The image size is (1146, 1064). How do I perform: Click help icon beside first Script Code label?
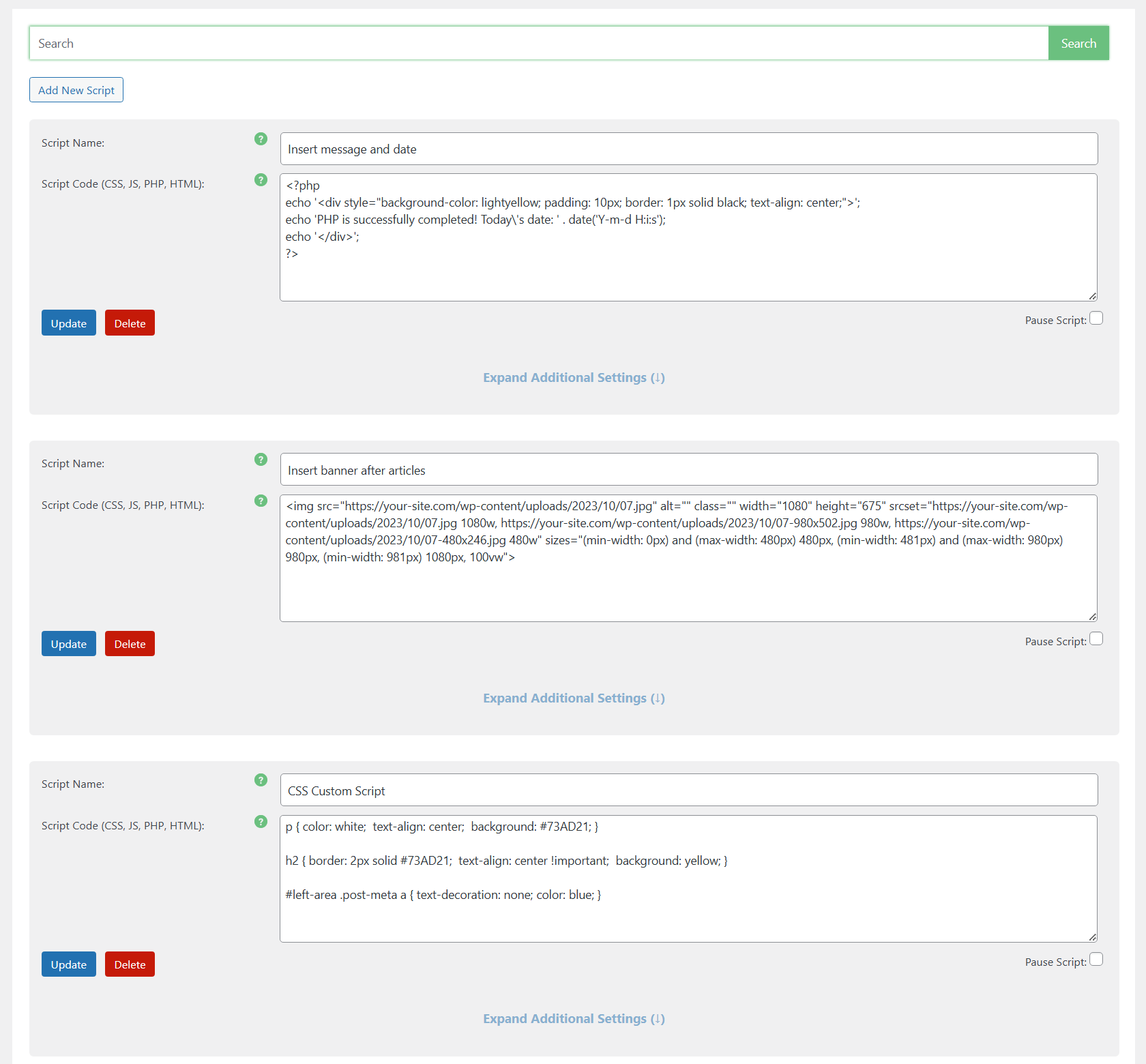[261, 180]
